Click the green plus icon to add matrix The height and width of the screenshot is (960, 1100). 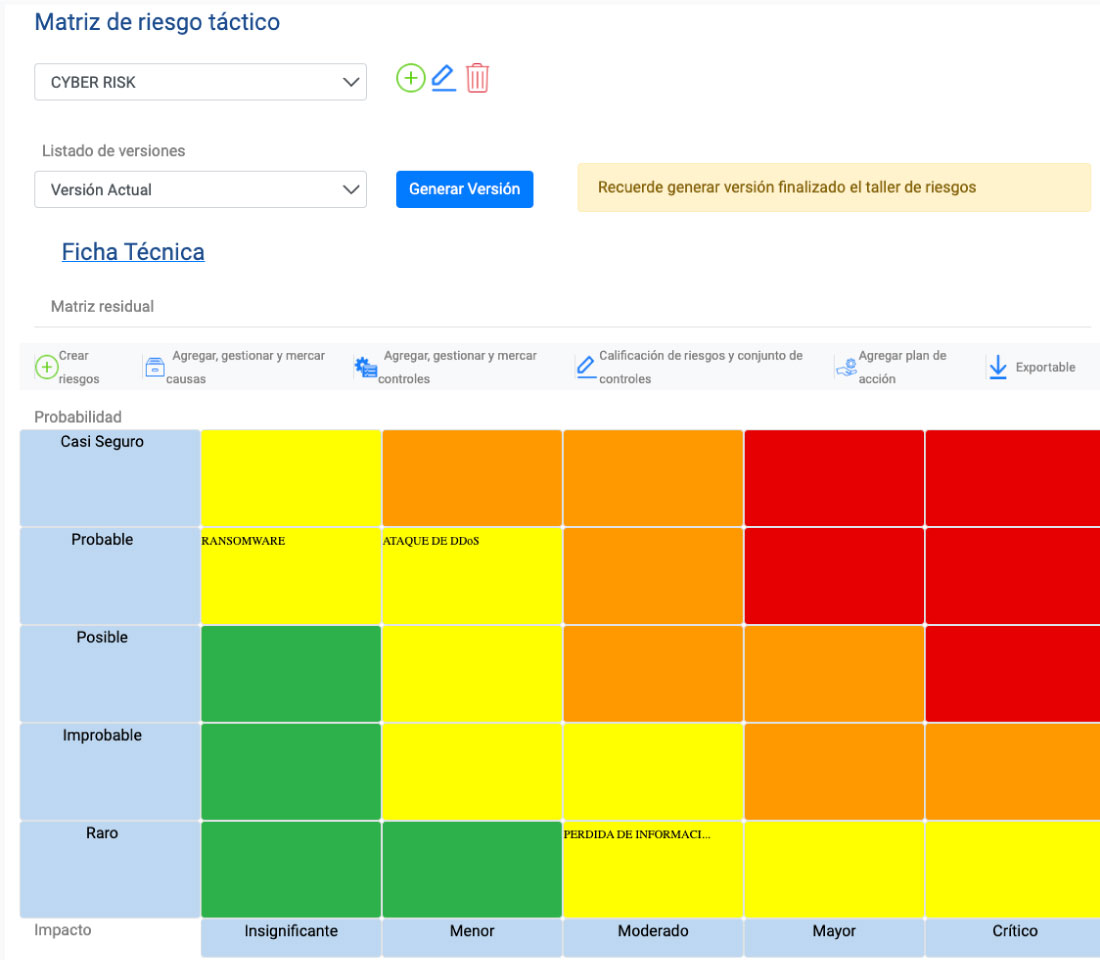[410, 78]
